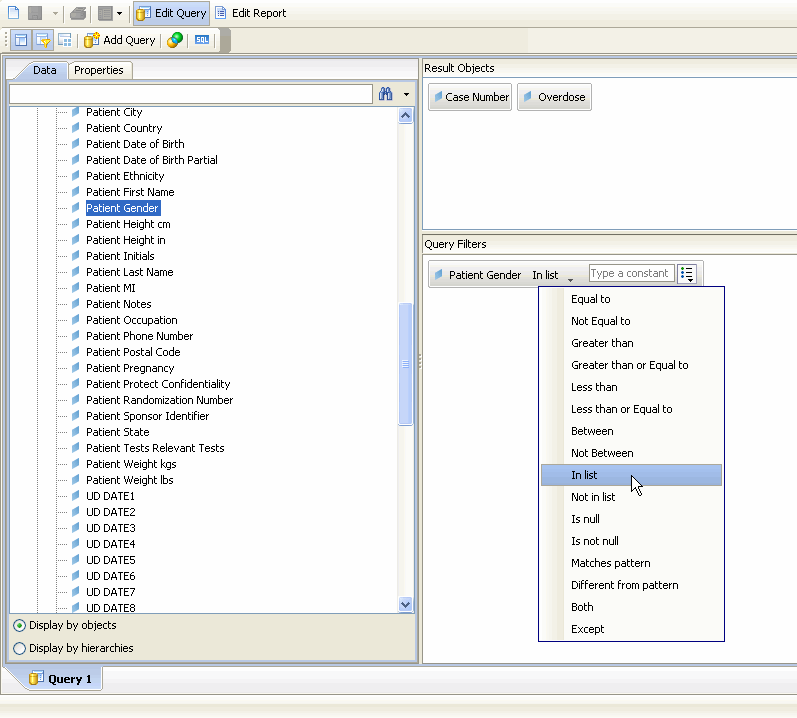Viewport: 797px width, 718px height.
Task: Open list of values icon in filter
Action: 687,274
